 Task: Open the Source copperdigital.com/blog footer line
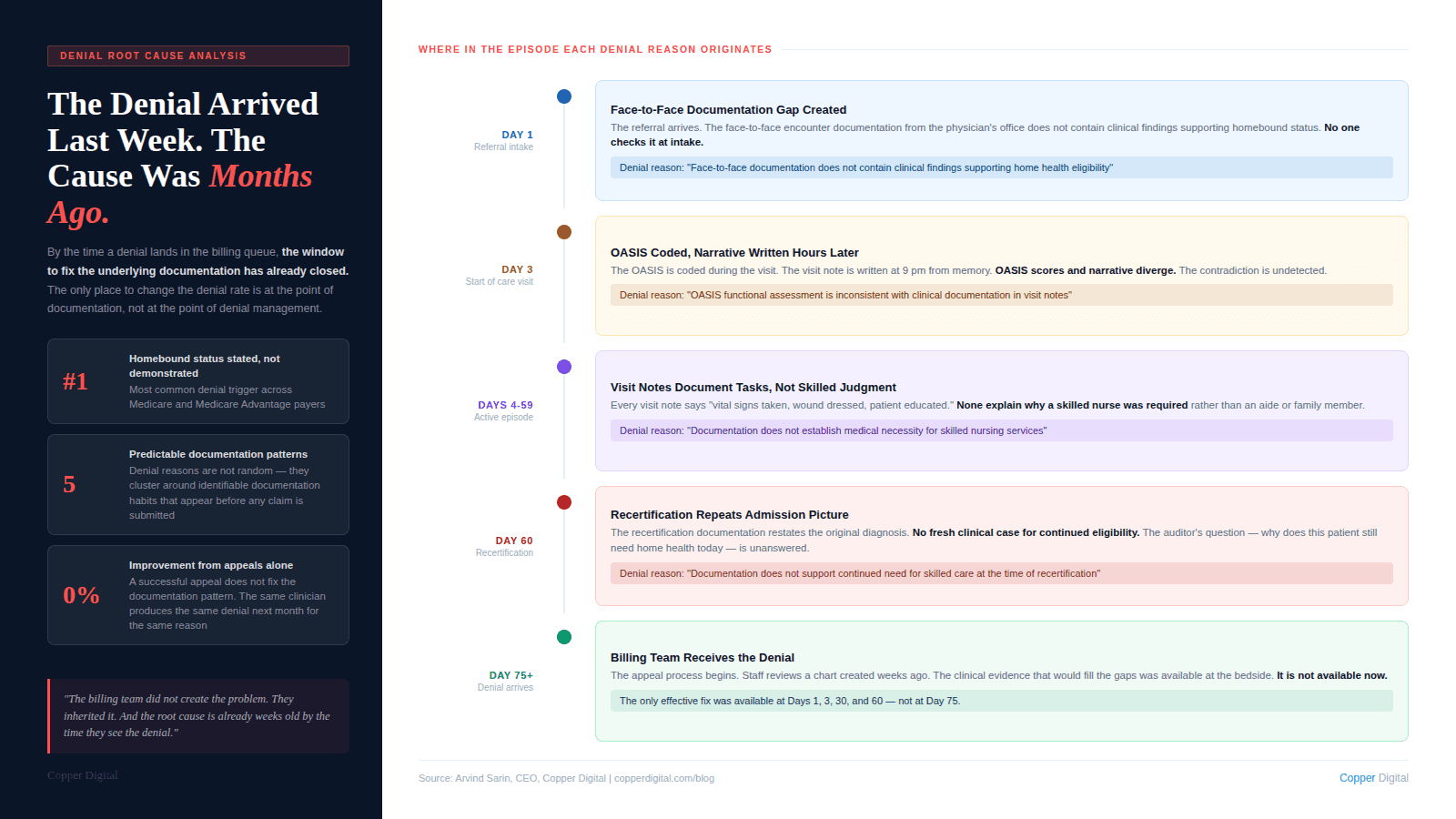point(566,778)
